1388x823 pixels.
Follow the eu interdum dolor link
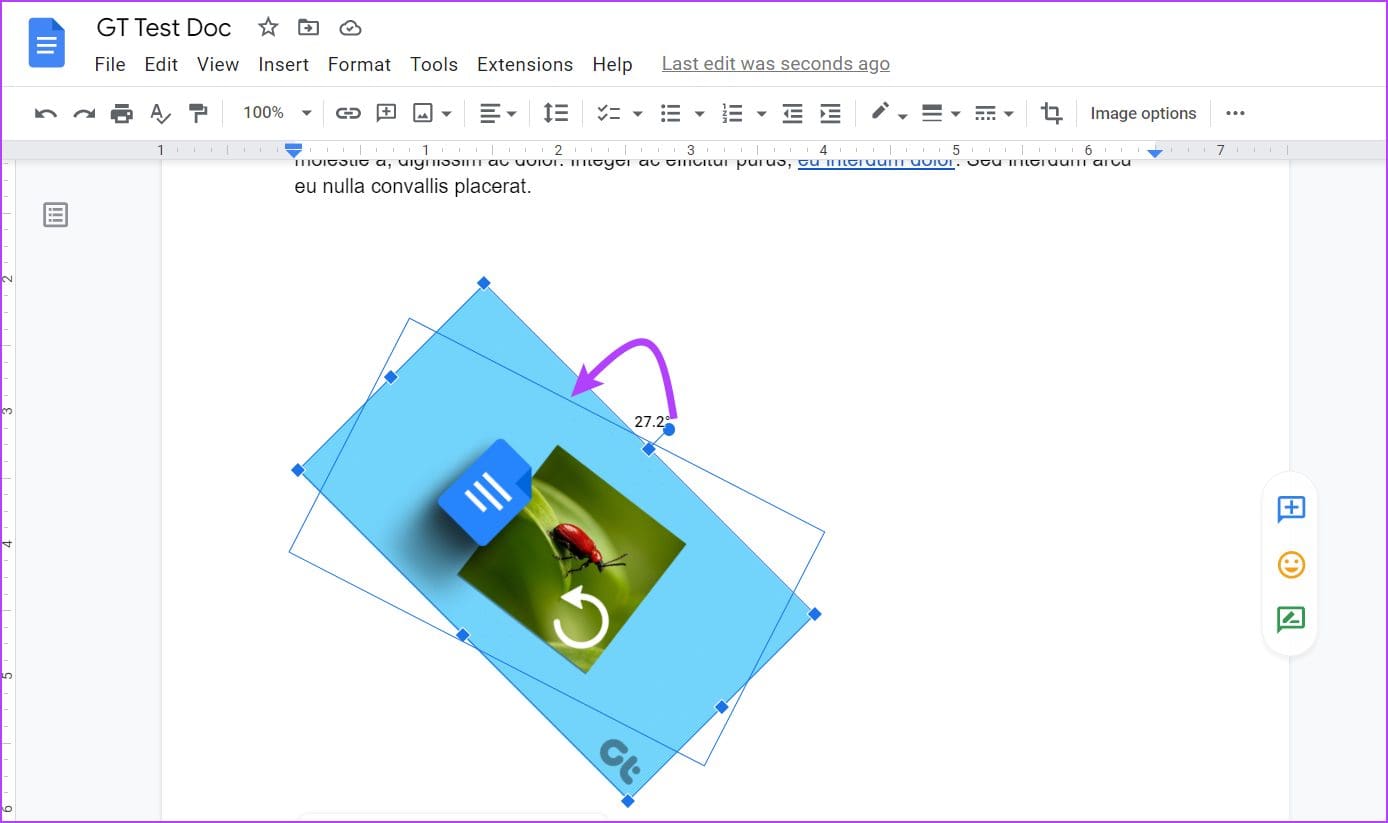tap(875, 160)
